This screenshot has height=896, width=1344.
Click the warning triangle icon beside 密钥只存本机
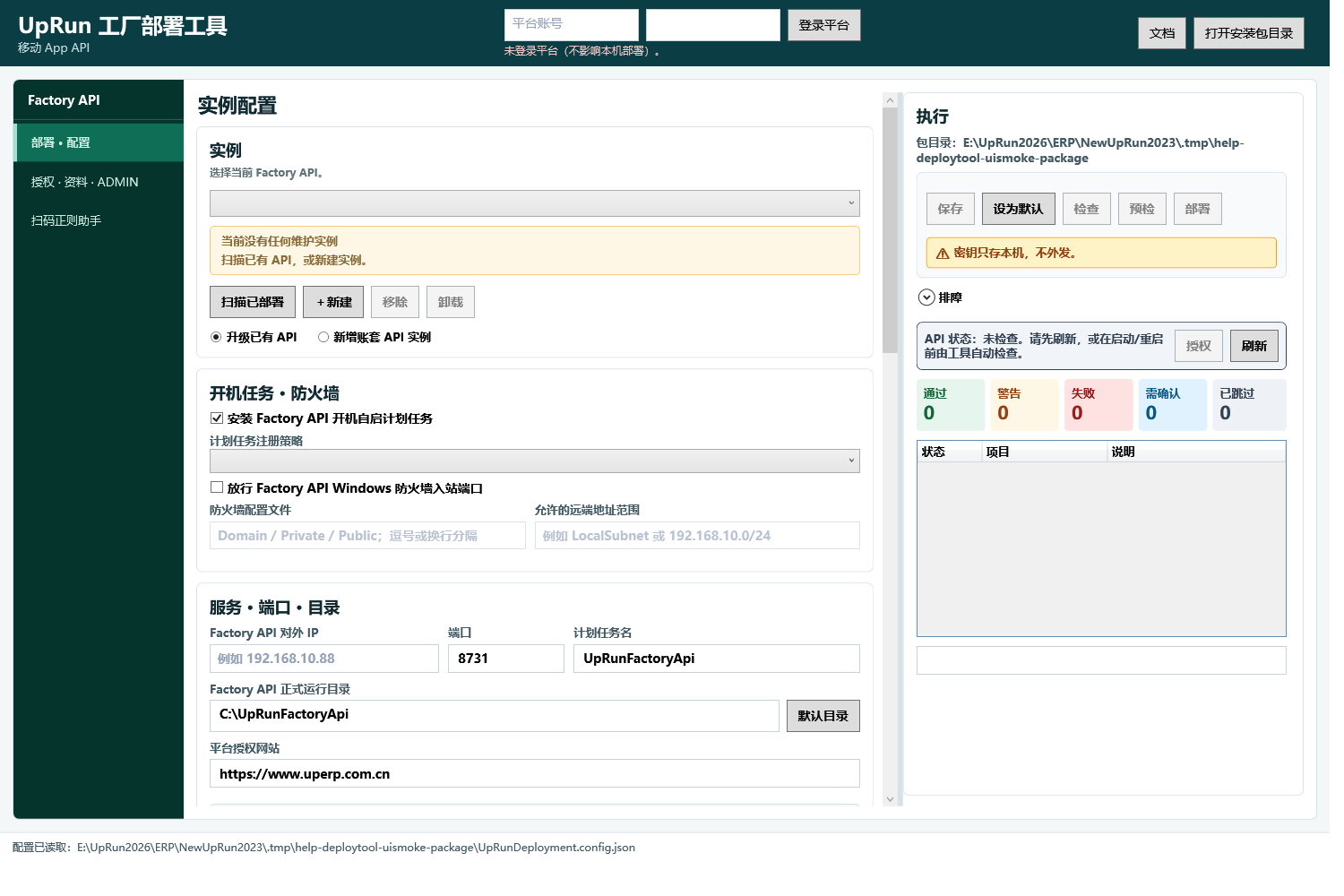943,254
